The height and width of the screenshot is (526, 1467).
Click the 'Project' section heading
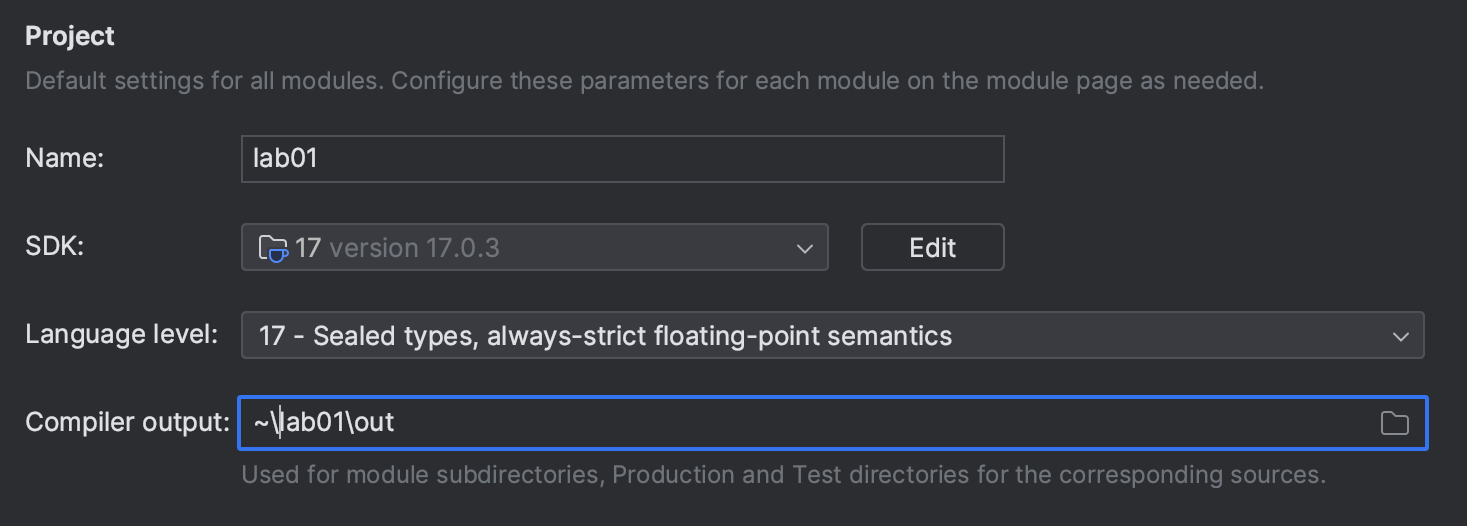coord(69,36)
